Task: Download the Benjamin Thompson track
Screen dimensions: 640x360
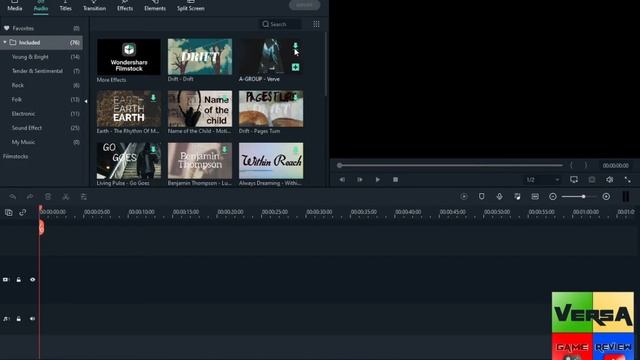Action: click(224, 150)
